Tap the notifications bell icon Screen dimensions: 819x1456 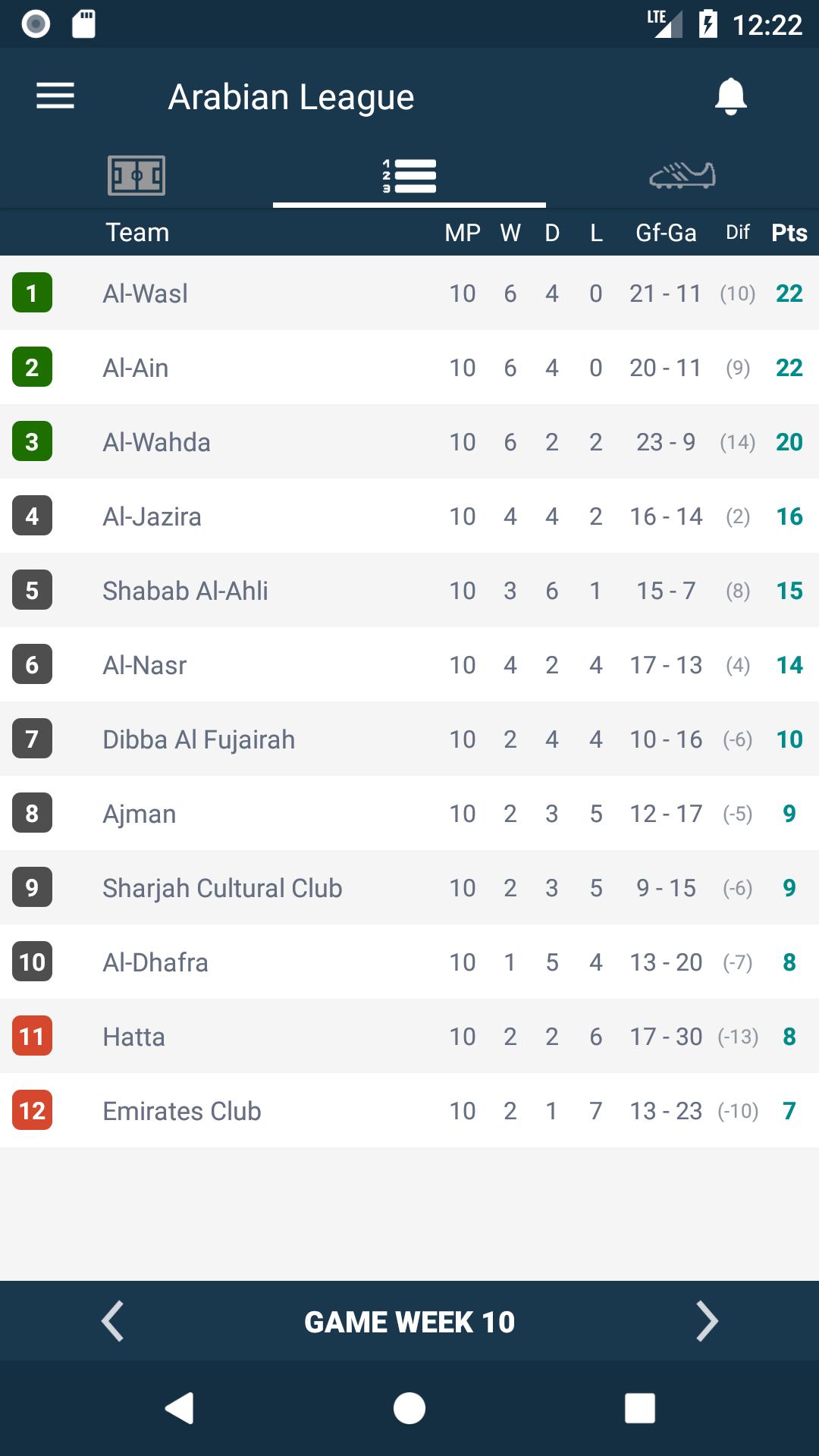pos(730,96)
